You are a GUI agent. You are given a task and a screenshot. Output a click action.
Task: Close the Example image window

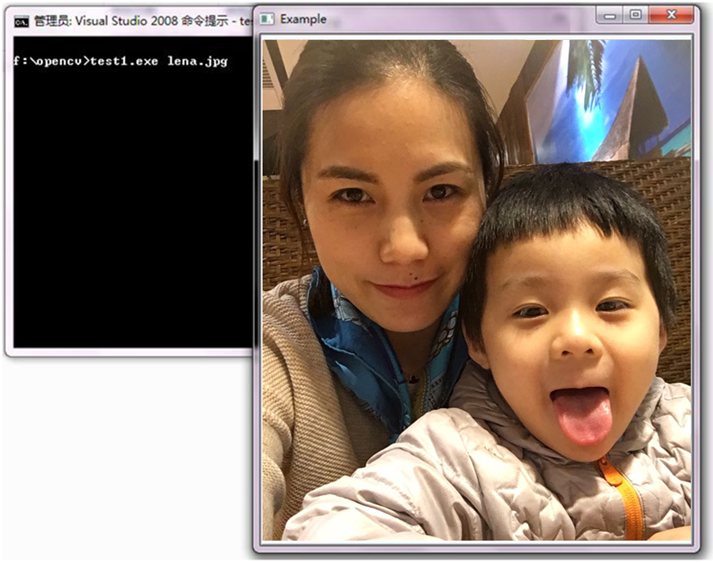(671, 15)
